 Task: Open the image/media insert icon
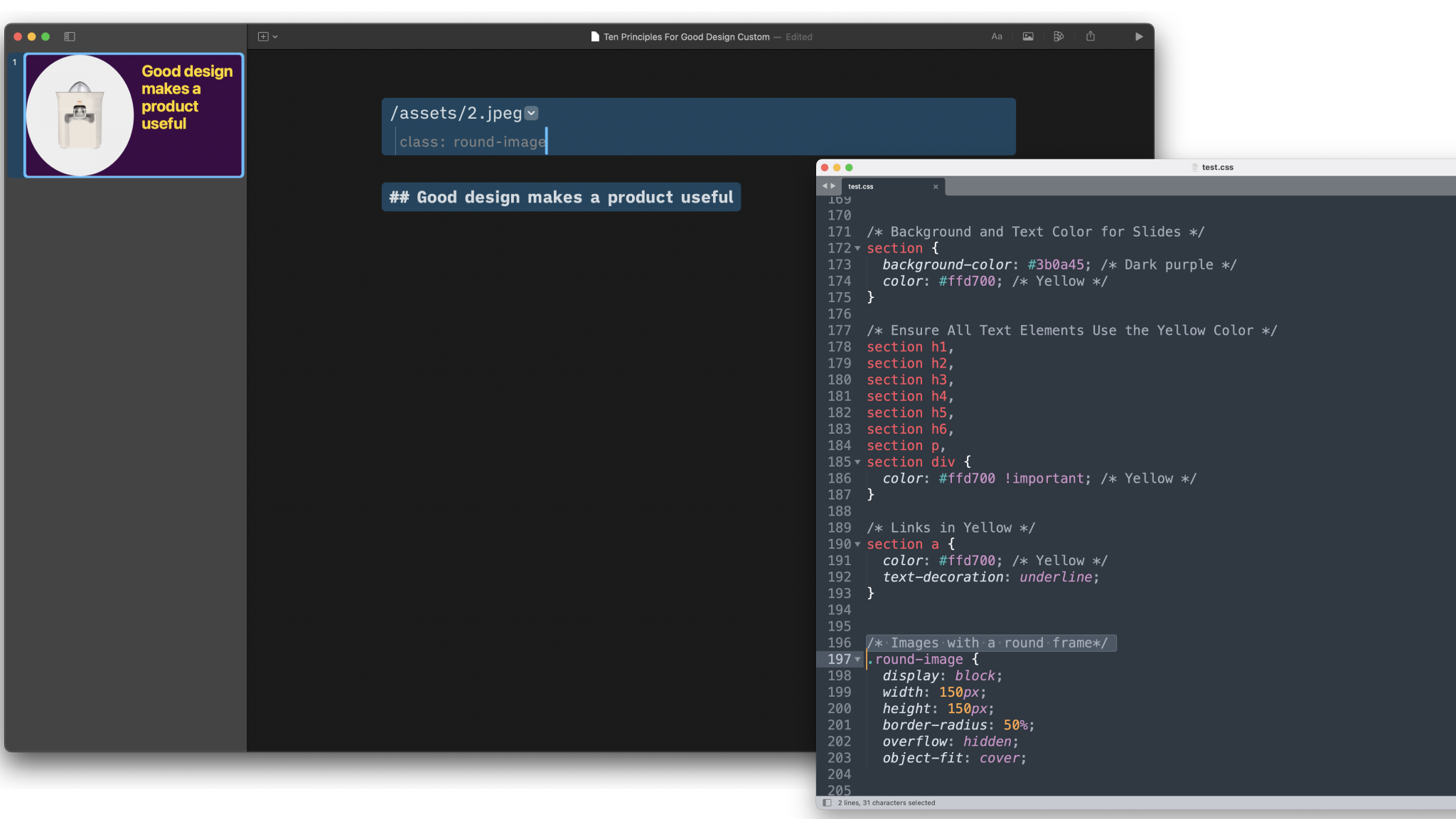pyautogui.click(x=1028, y=37)
